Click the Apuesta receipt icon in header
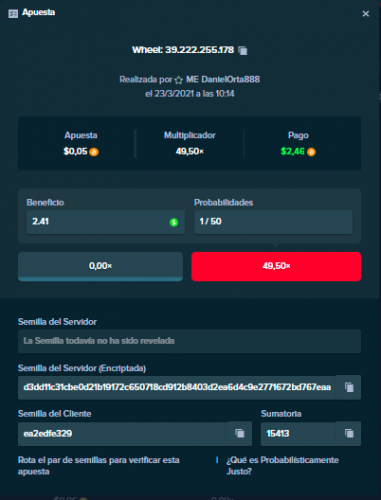The height and width of the screenshot is (500, 381). tap(13, 14)
